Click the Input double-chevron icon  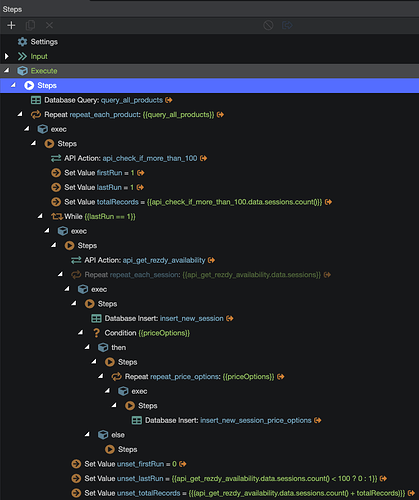22,56
